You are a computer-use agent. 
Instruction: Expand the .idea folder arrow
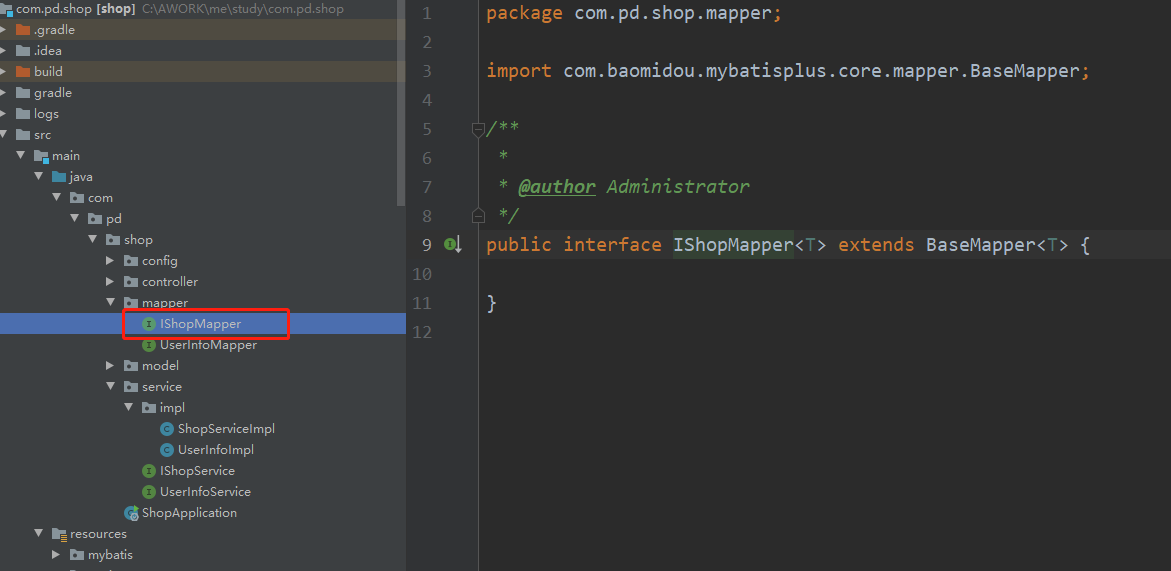coord(4,51)
